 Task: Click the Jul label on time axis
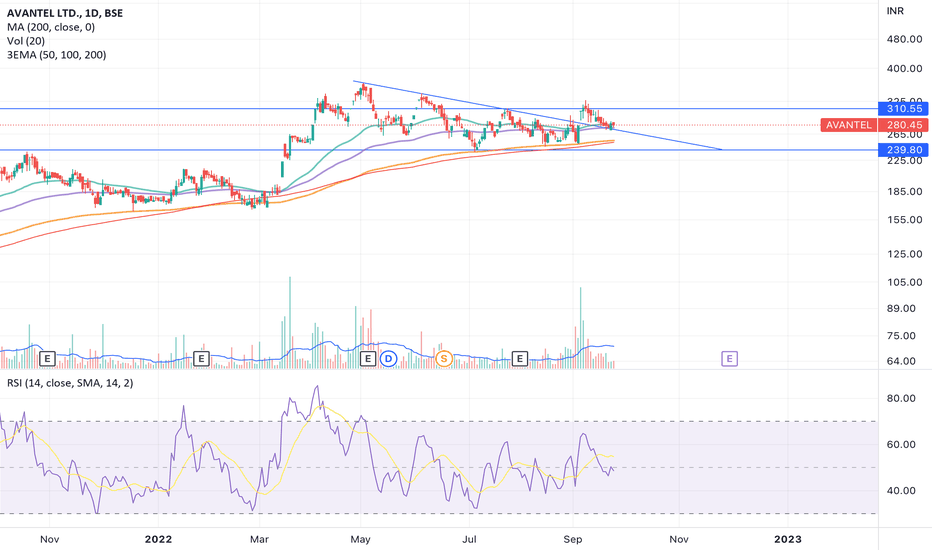tap(470, 539)
